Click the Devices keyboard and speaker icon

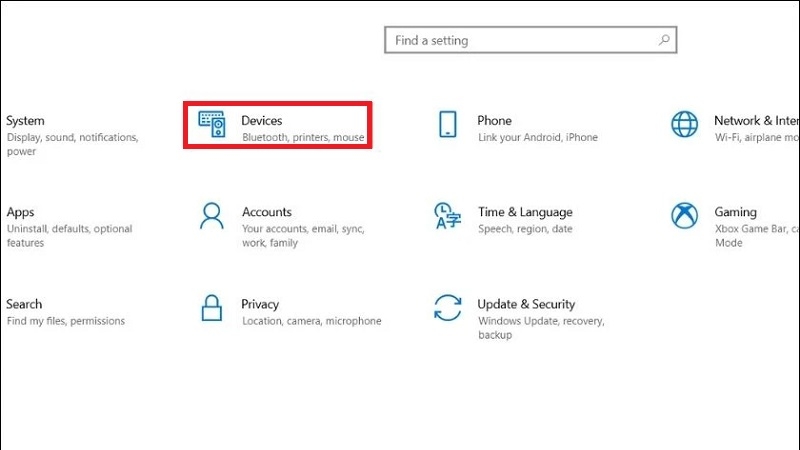pos(212,125)
